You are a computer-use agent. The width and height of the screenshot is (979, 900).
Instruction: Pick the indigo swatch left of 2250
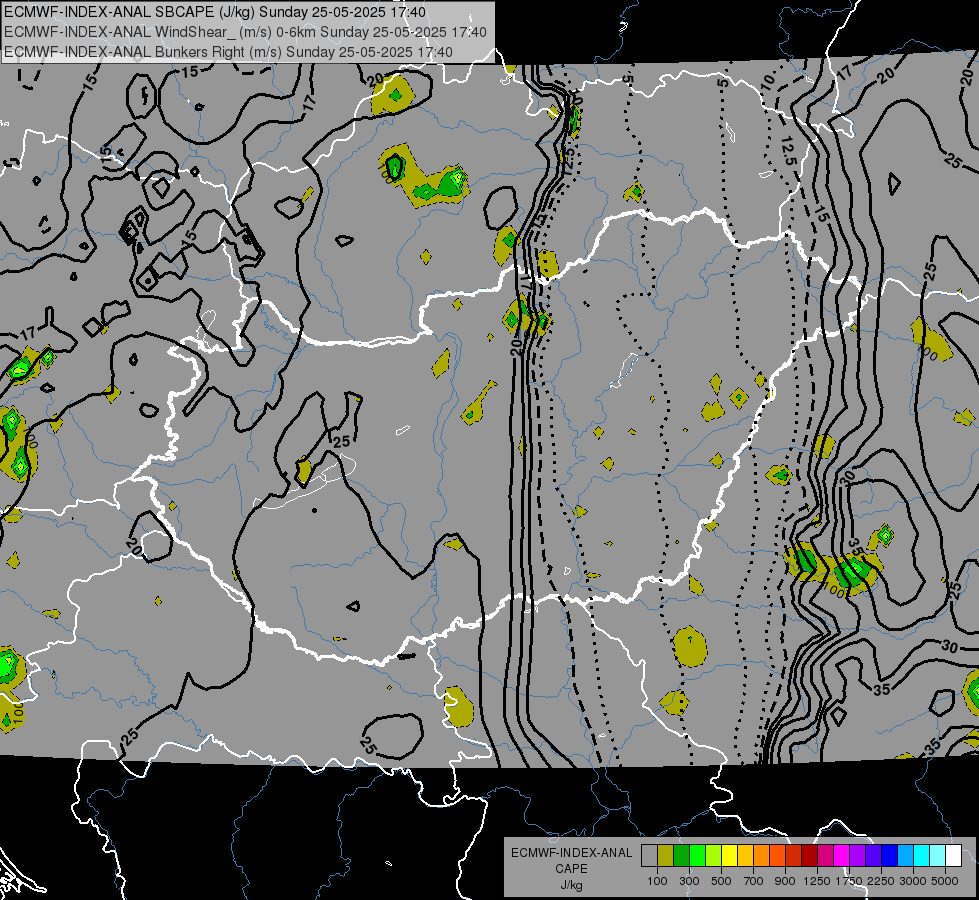point(873,855)
